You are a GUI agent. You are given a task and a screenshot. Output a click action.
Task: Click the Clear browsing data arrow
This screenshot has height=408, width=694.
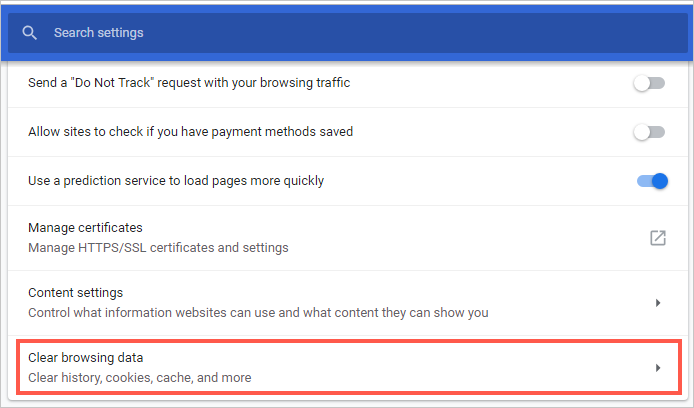coord(657,368)
